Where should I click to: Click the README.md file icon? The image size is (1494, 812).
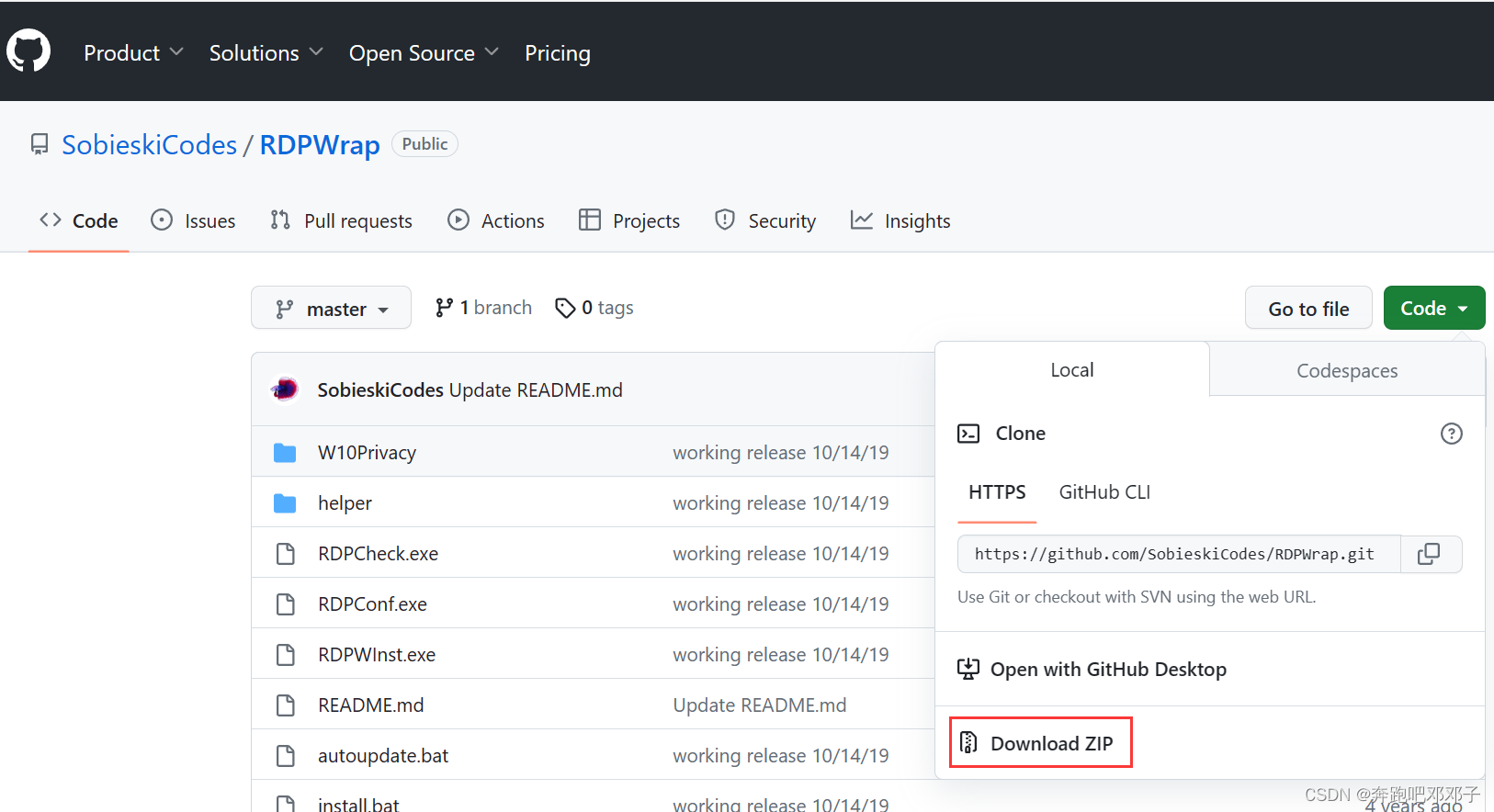click(x=286, y=705)
